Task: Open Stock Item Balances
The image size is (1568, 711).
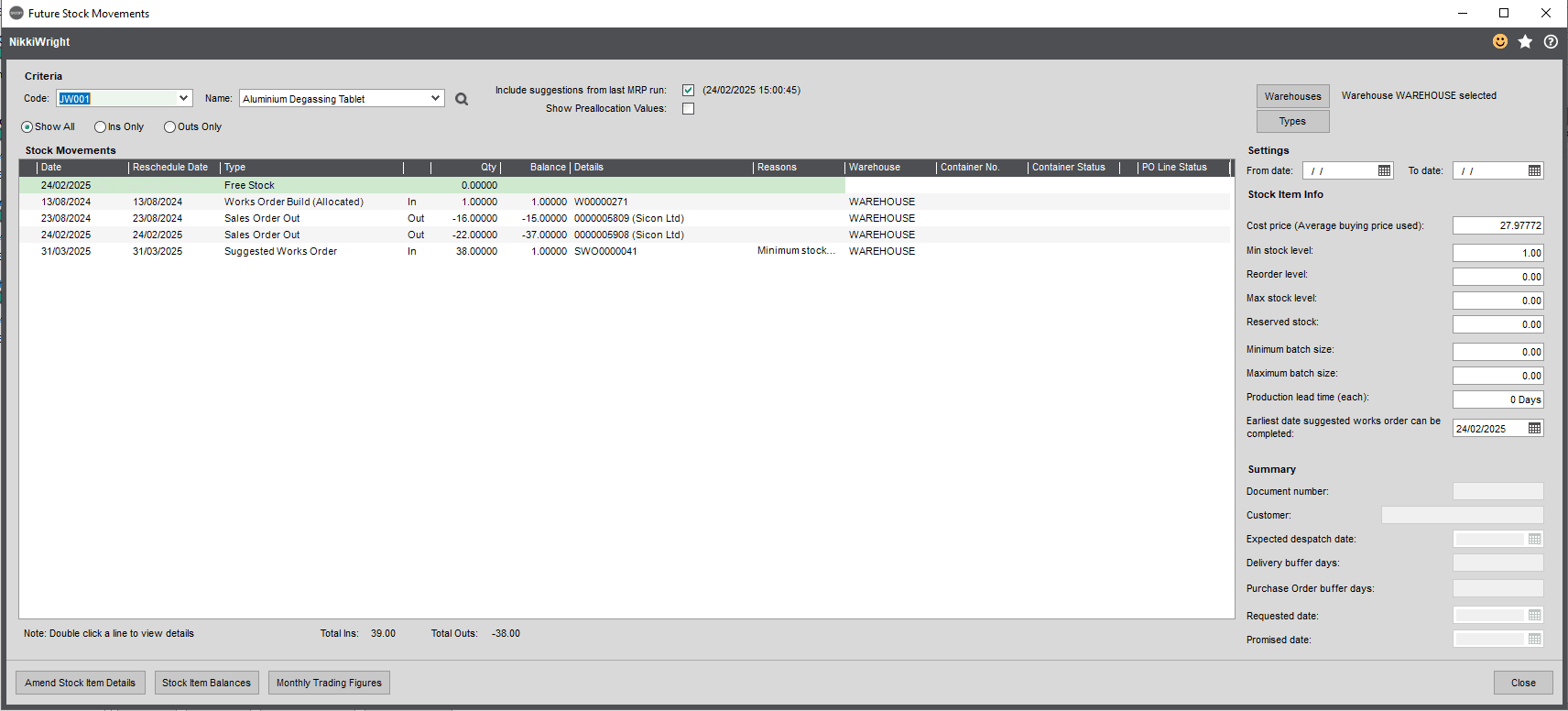Action: click(206, 683)
